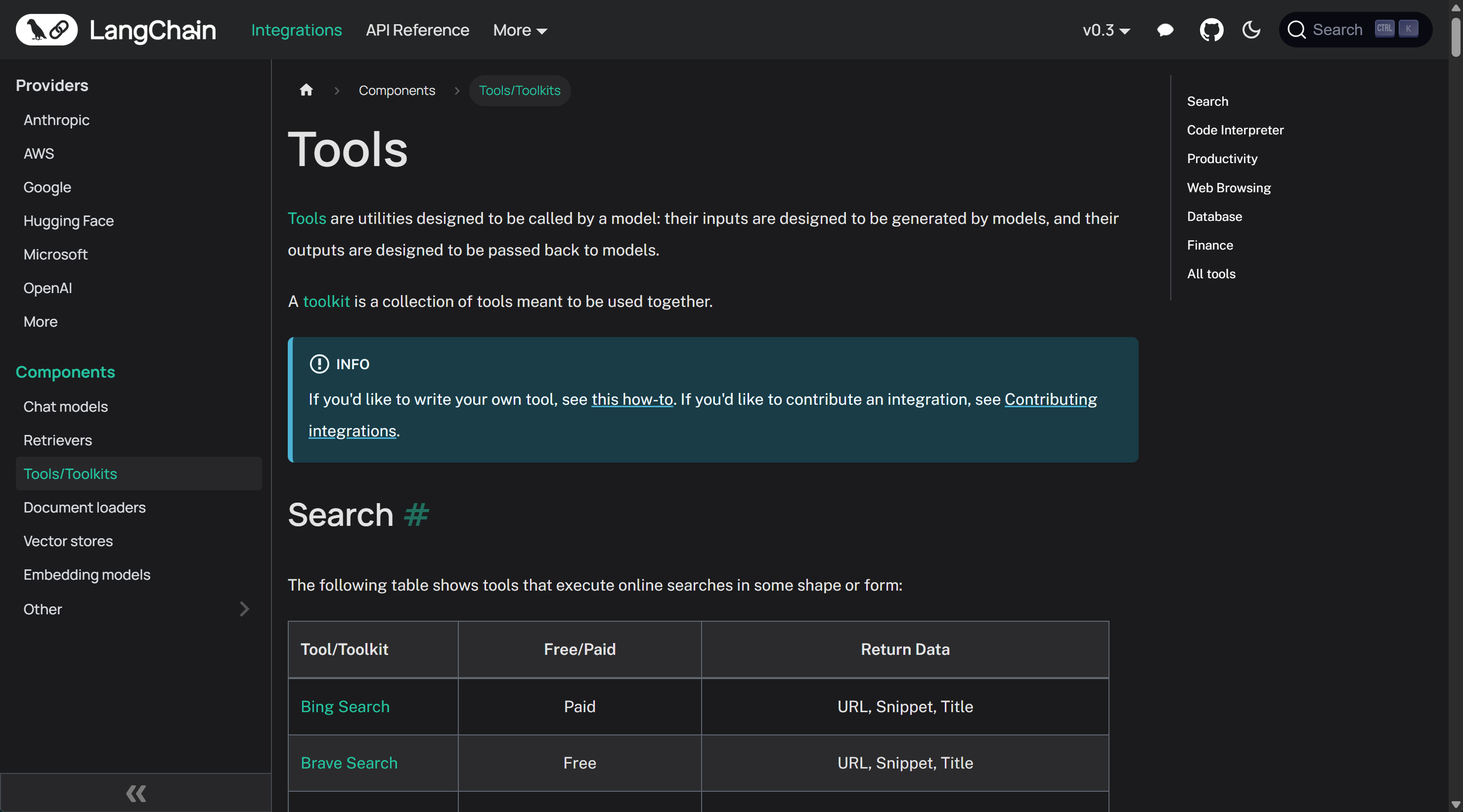Image resolution: width=1463 pixels, height=812 pixels.
Task: Click Bing Search's 'URL, Snippet, Title' cell
Action: click(905, 706)
